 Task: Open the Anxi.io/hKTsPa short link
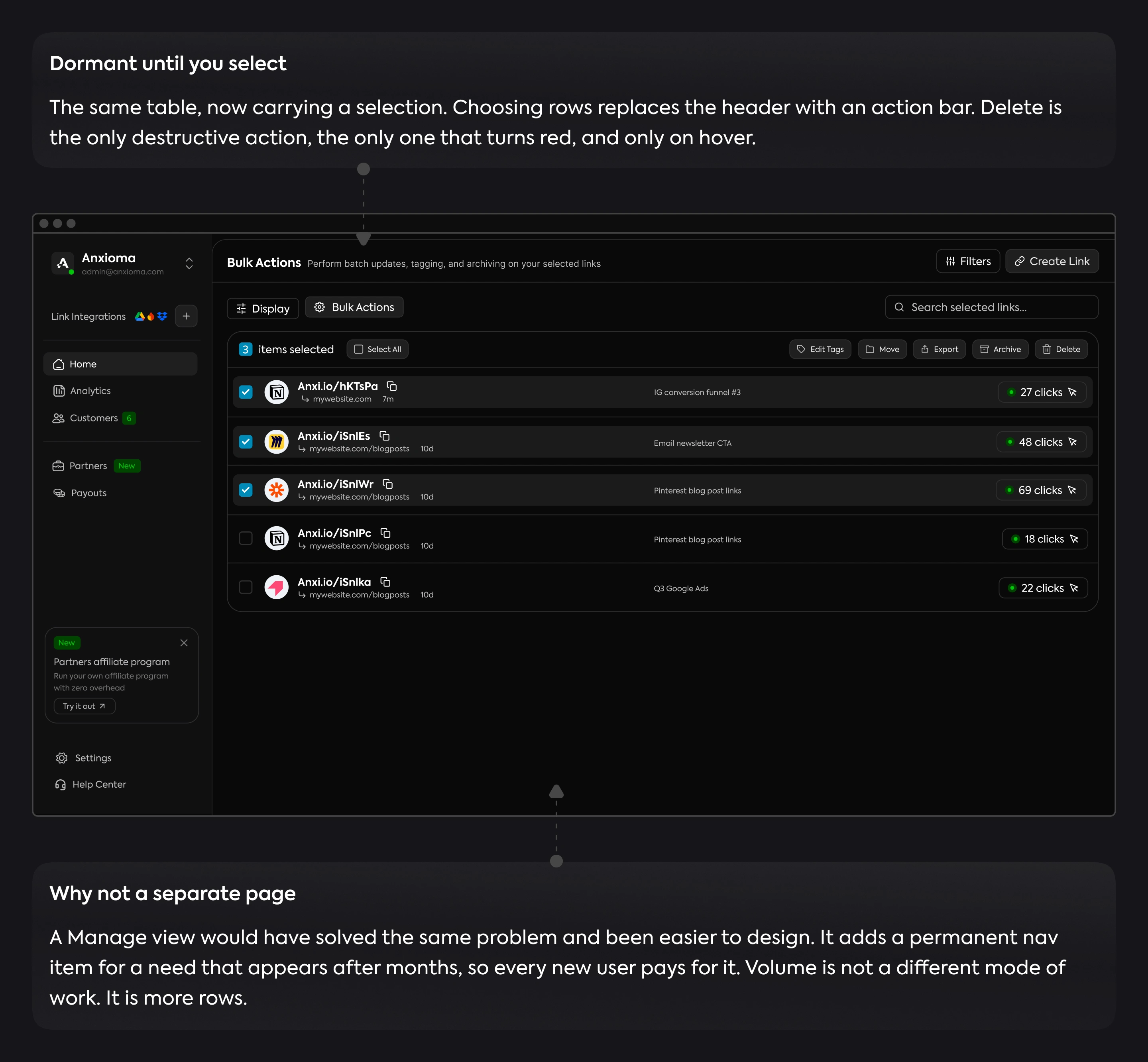(x=338, y=386)
